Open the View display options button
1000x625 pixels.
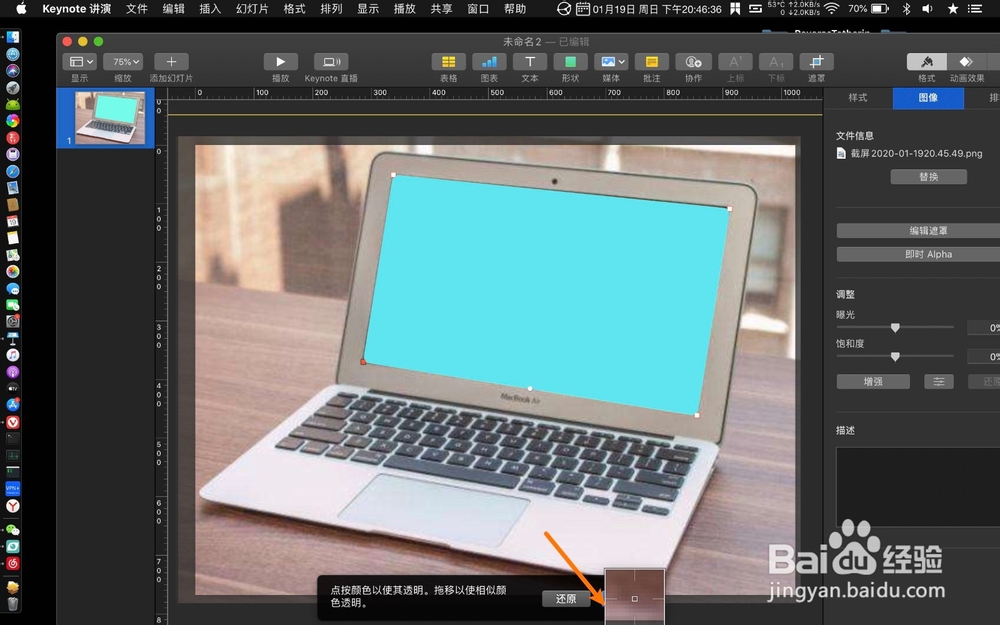80,62
